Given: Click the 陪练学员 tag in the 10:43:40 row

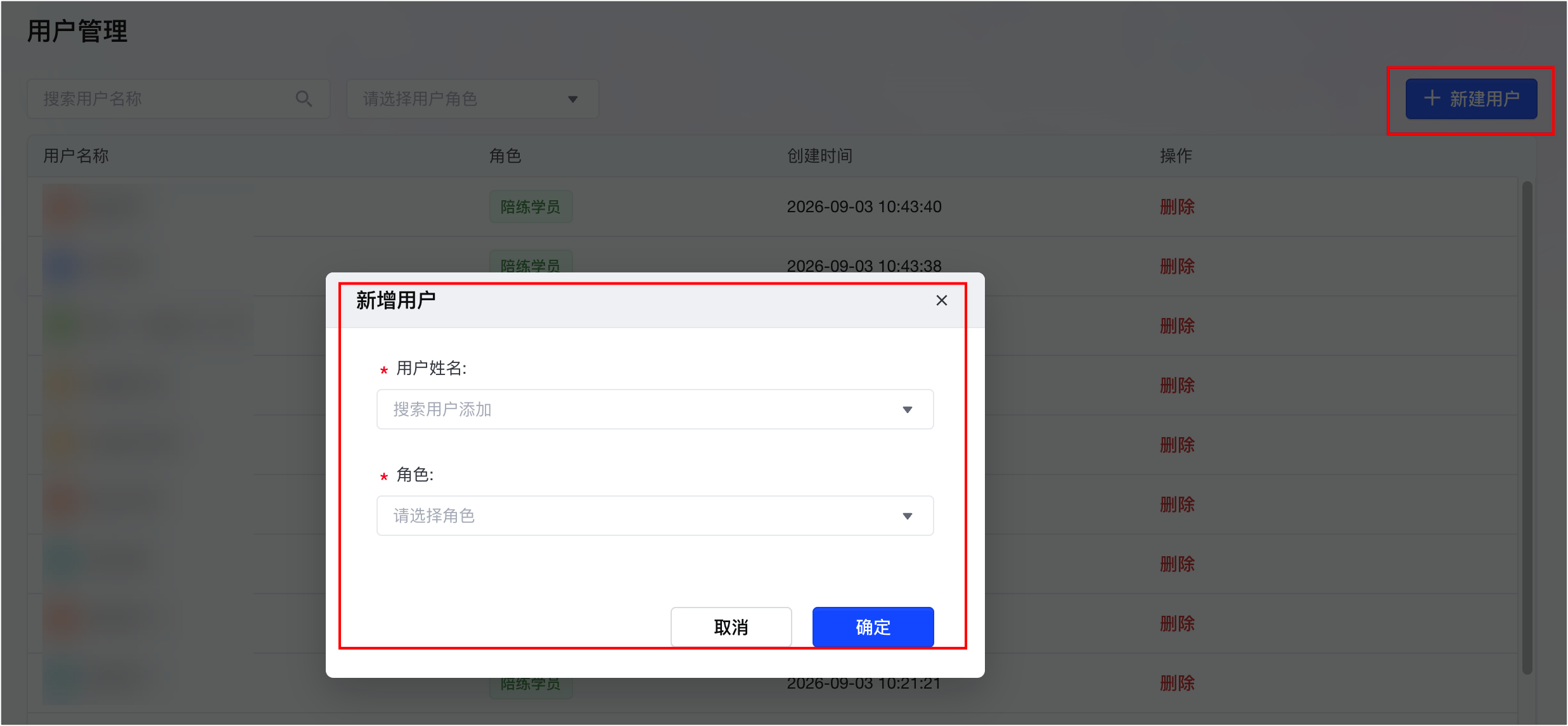Looking at the screenshot, I should (530, 207).
